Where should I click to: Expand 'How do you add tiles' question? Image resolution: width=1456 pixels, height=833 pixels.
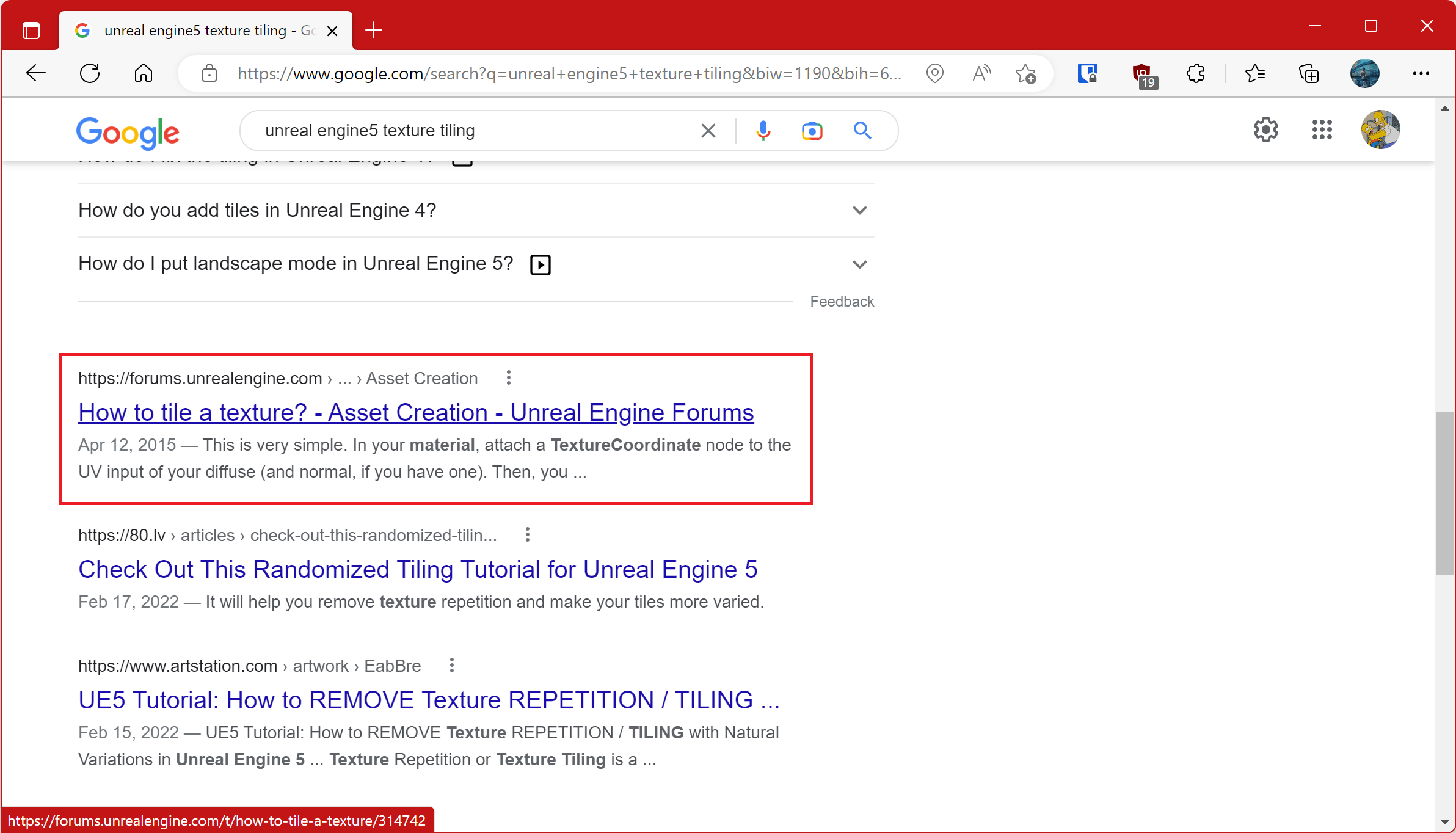pos(859,211)
